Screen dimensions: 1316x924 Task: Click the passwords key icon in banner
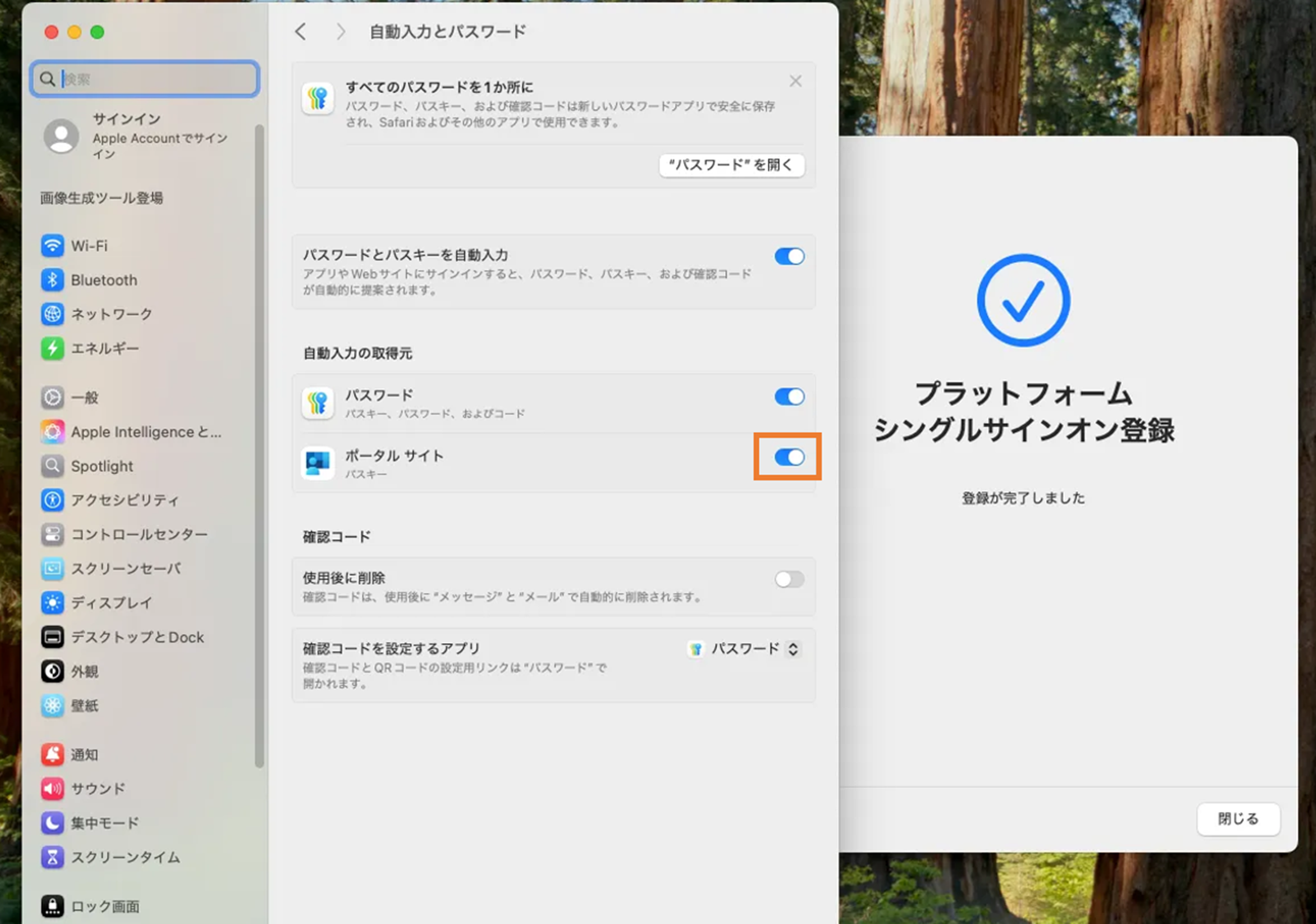(x=318, y=97)
